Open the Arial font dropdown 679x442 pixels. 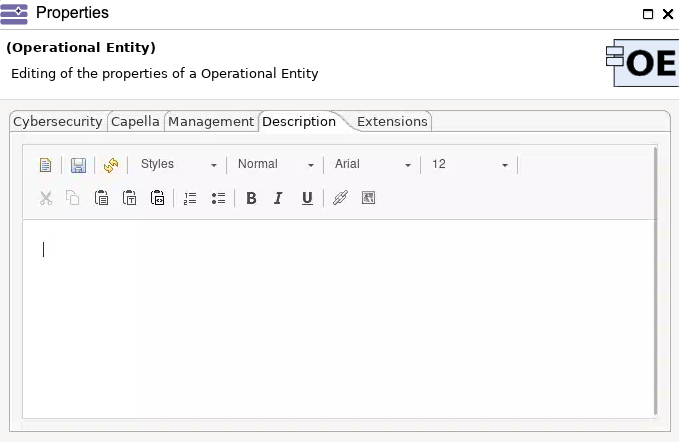(x=372, y=165)
